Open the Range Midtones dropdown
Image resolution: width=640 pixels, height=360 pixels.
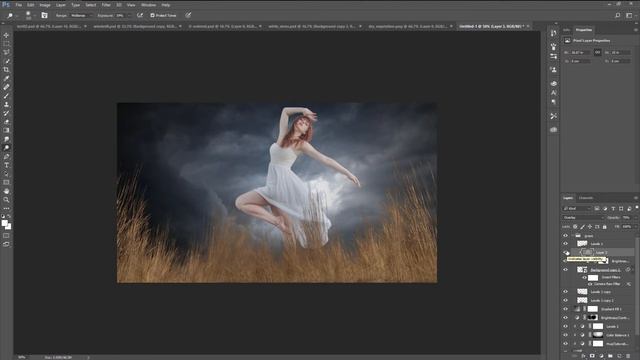coord(81,15)
